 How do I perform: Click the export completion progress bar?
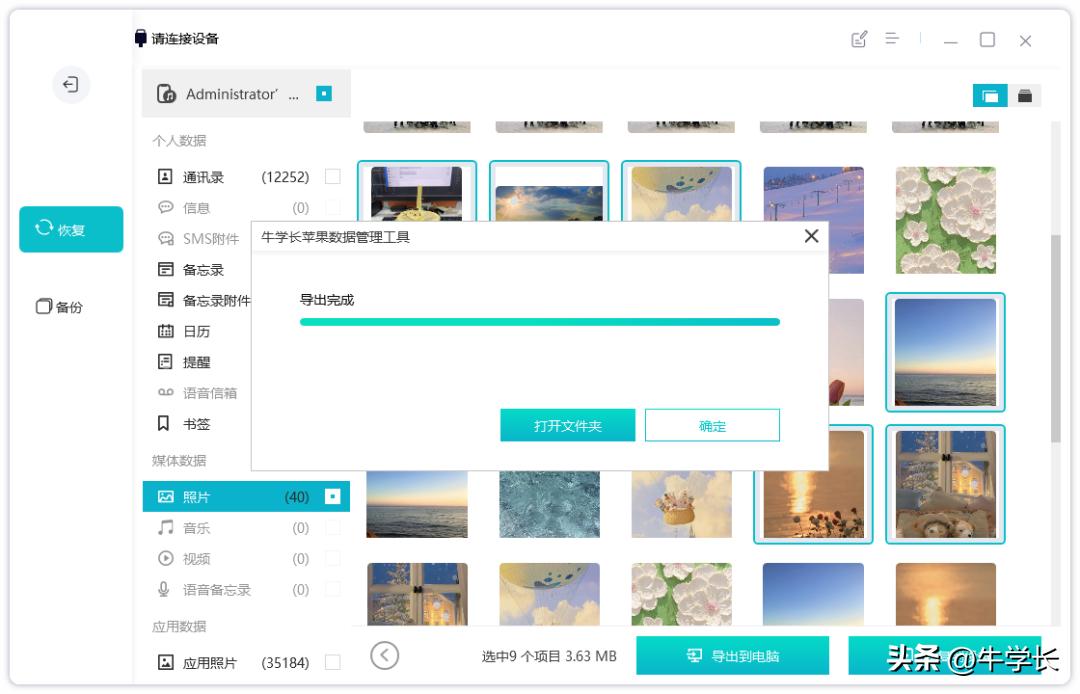540,322
